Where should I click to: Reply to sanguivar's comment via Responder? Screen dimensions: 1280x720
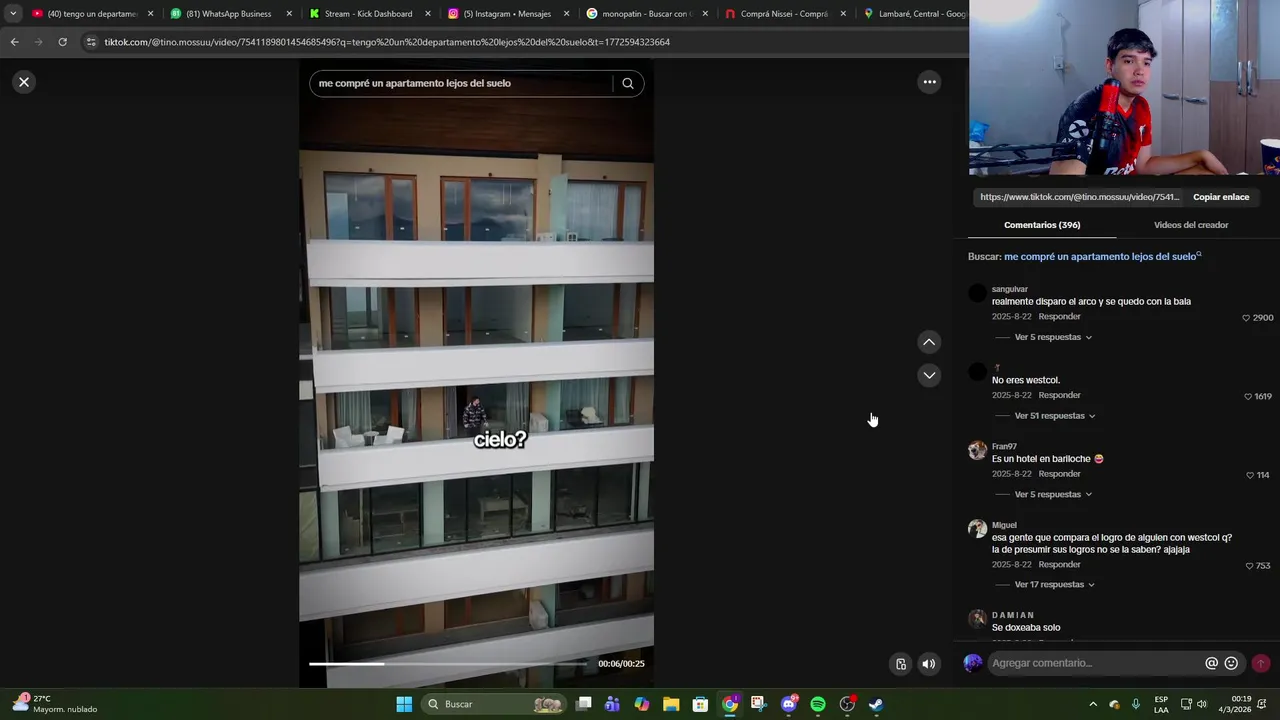[x=1059, y=316]
